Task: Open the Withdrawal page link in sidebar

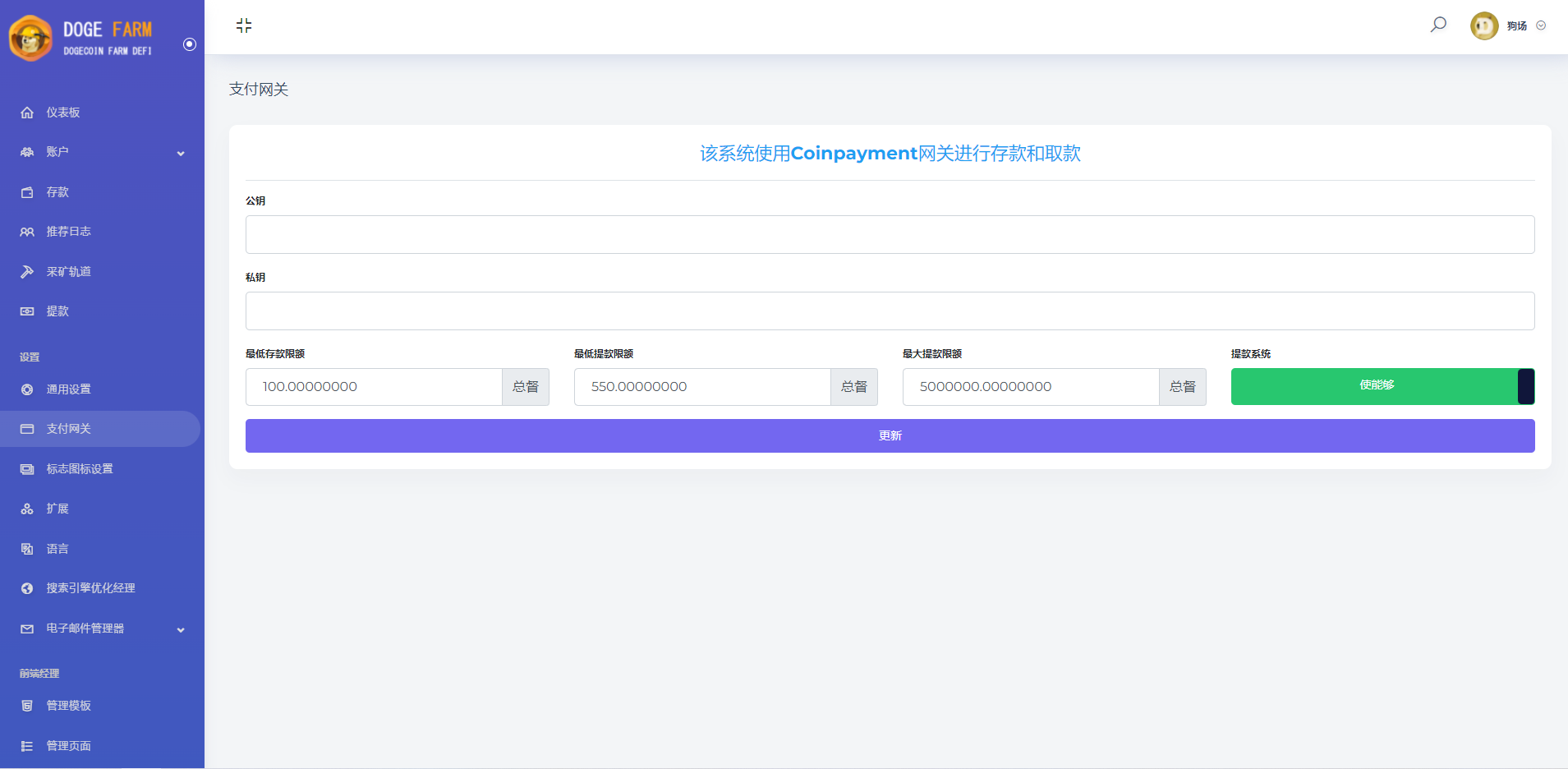Action: pos(57,311)
